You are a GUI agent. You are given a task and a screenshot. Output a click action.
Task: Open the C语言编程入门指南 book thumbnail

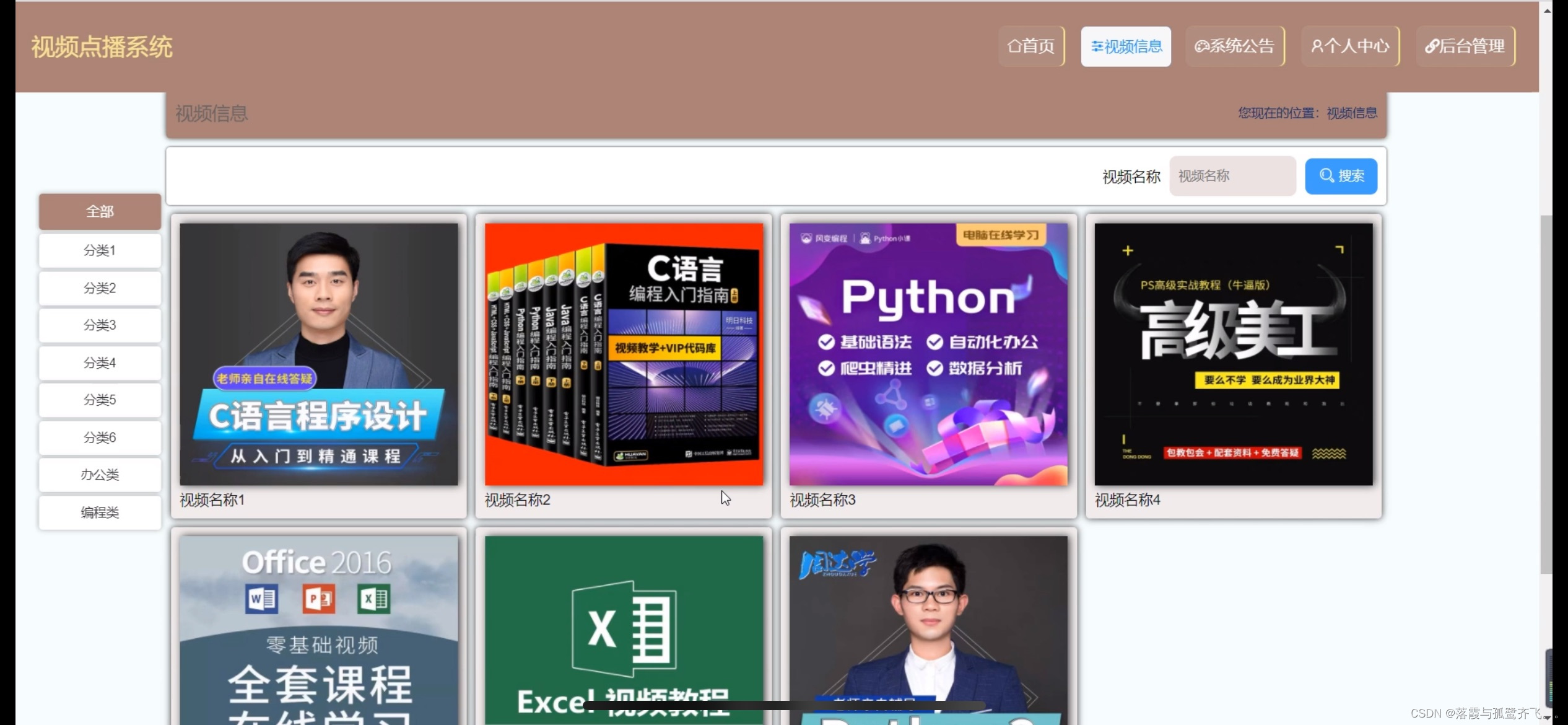click(x=624, y=354)
